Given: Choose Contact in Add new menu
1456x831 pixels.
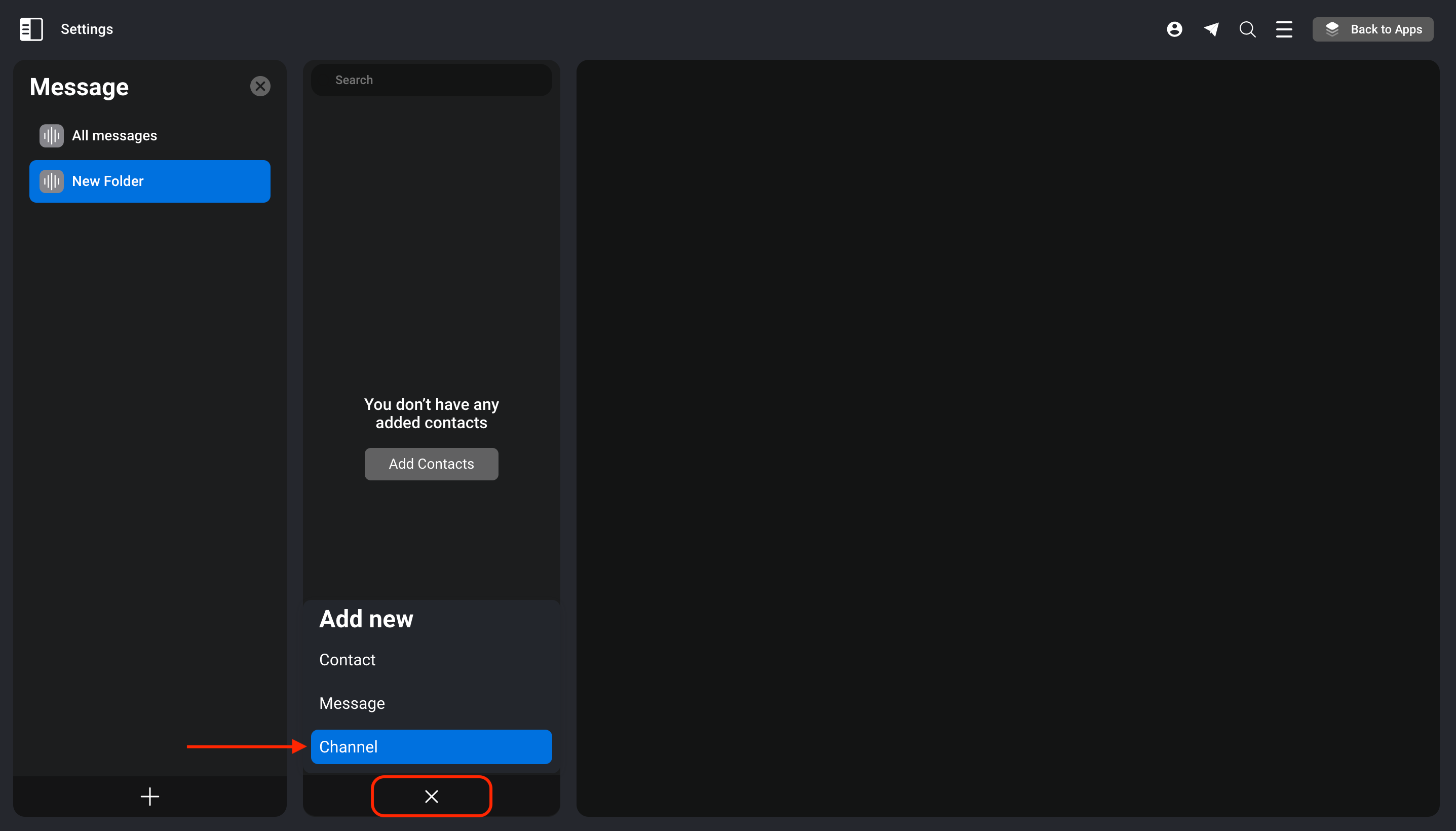Looking at the screenshot, I should pos(431,659).
